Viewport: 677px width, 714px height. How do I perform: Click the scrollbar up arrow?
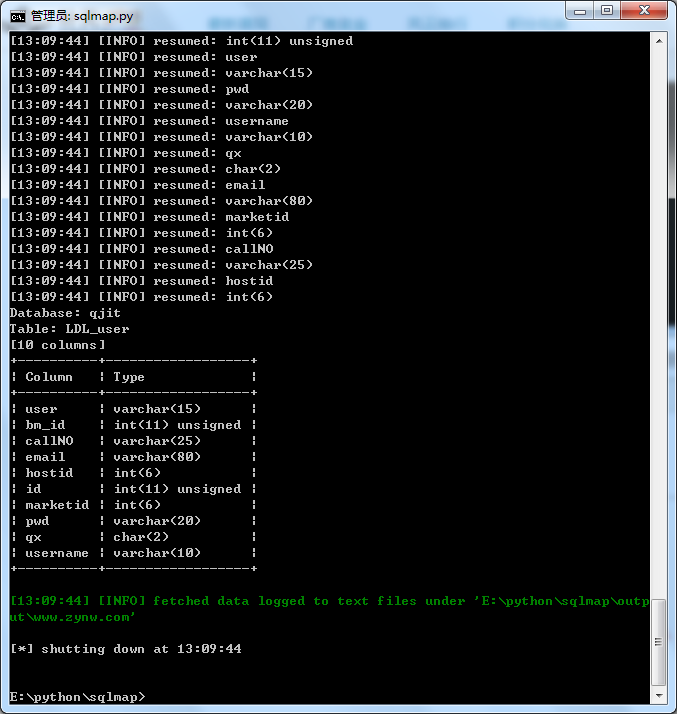(x=659, y=41)
